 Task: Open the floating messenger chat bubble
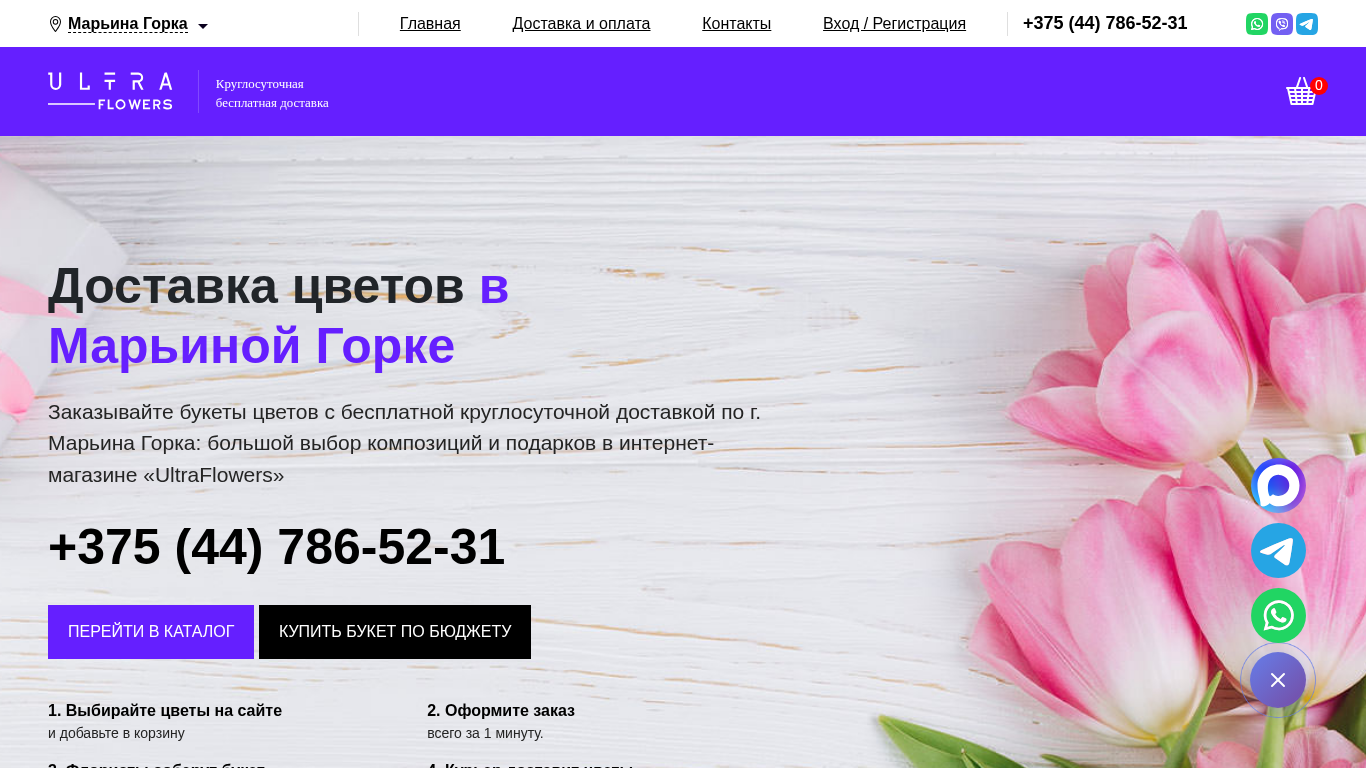tap(1278, 486)
